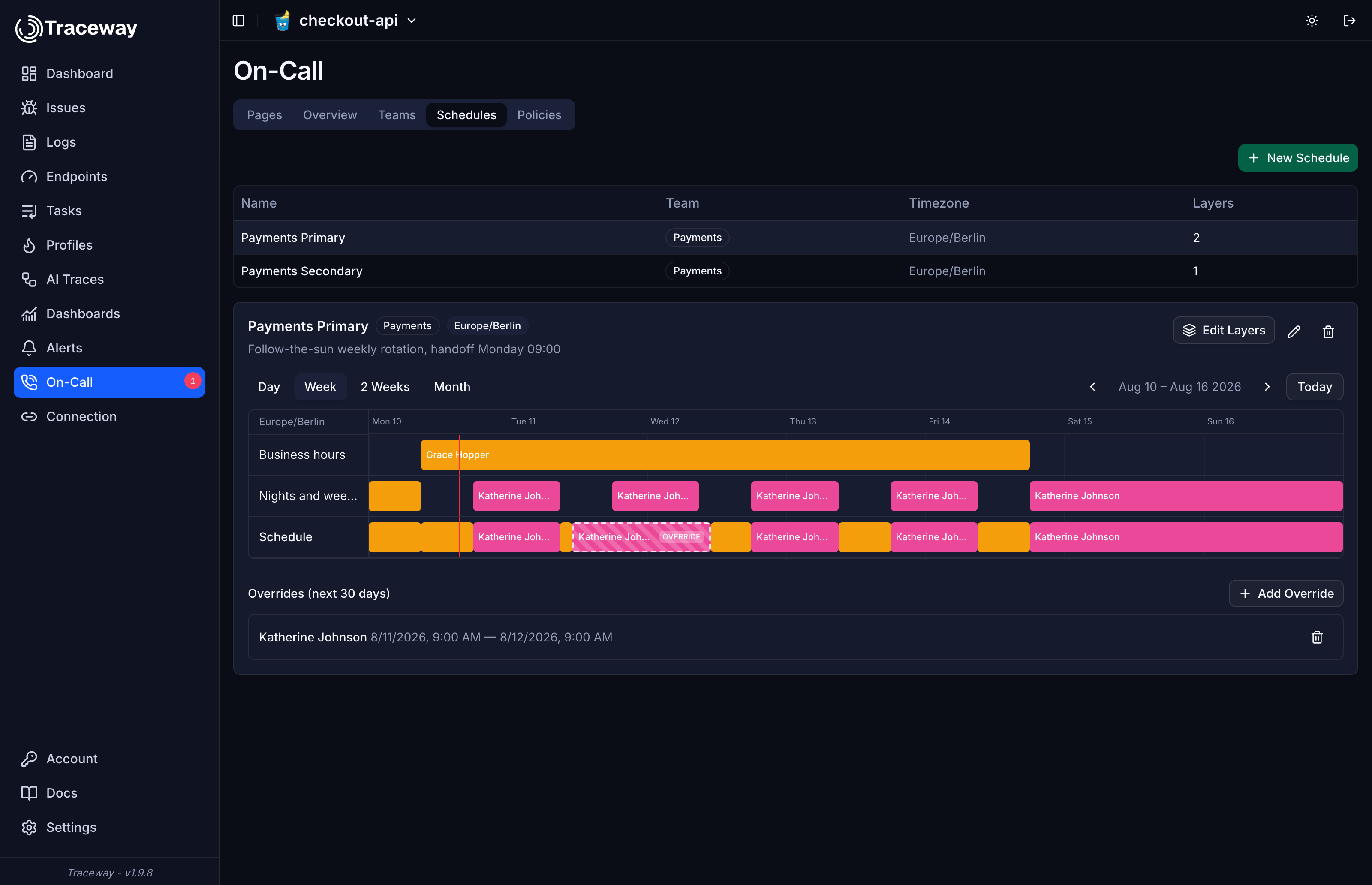Open the checkout-api project dropdown
This screenshot has width=1372, height=885.
(x=346, y=21)
